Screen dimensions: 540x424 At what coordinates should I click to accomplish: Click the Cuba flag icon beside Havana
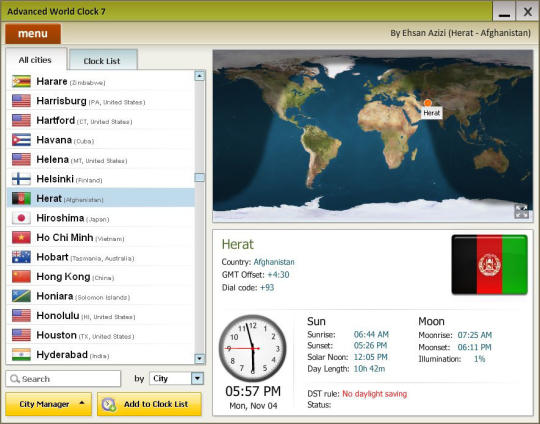(x=21, y=140)
